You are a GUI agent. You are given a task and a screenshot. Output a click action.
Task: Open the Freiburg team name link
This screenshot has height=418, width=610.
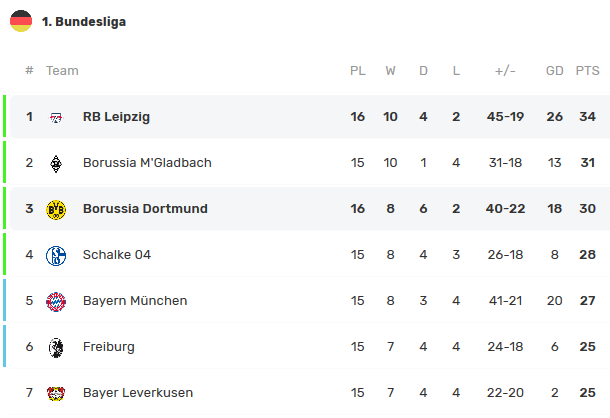click(x=109, y=347)
